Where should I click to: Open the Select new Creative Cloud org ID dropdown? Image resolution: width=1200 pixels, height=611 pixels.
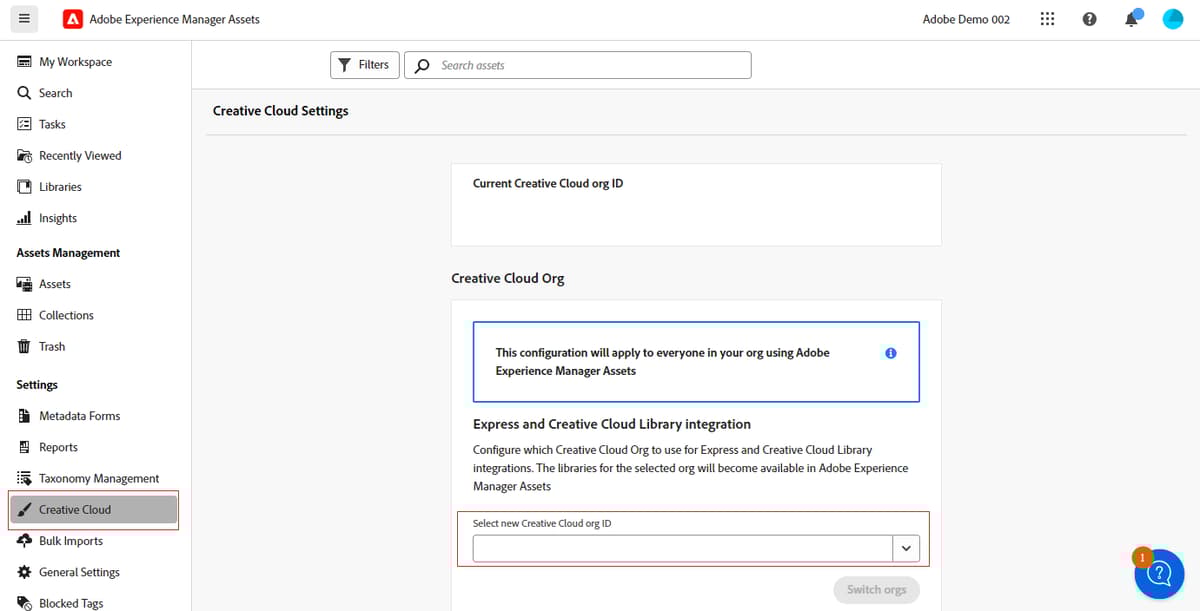click(x=906, y=548)
